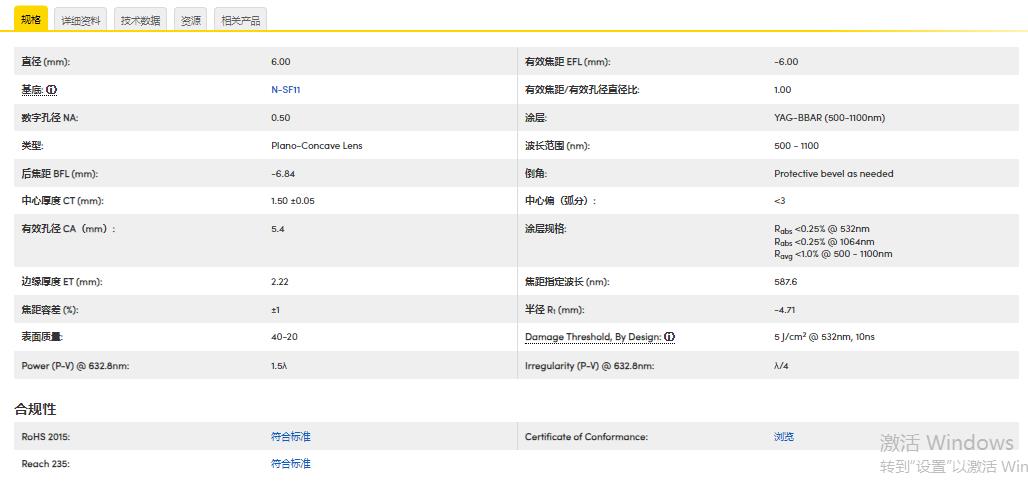Click 符合标准 link for RoHS 2015
The width and height of the screenshot is (1028, 498).
[x=290, y=436]
